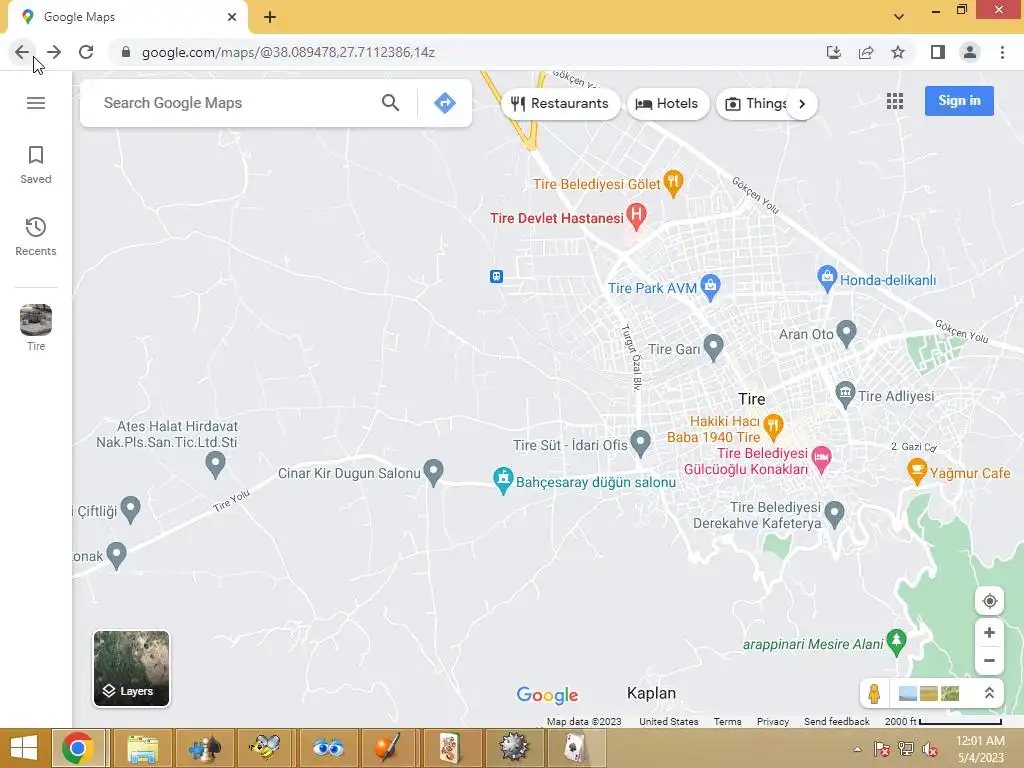Switch to the Google Maps tab

coord(127,17)
